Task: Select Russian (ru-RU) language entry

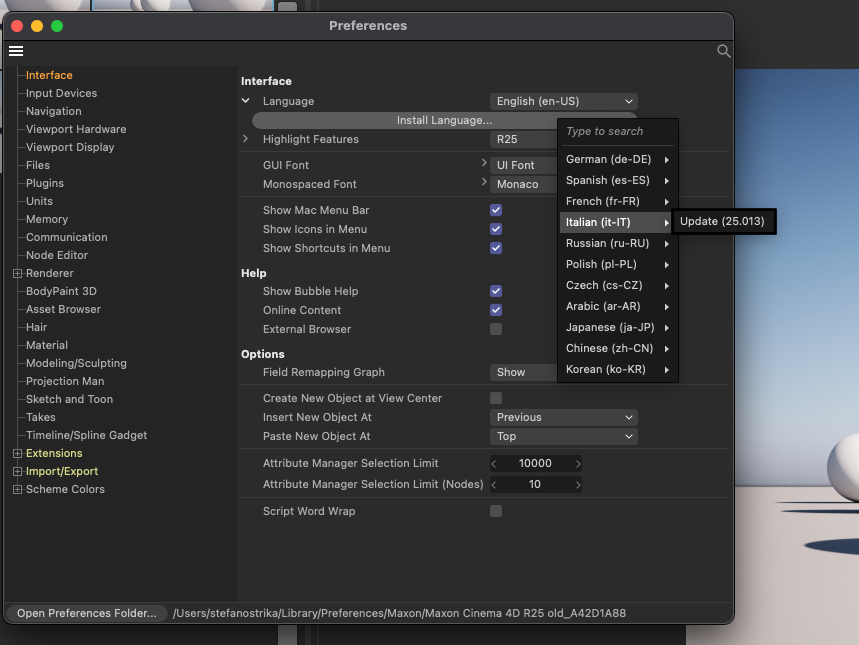Action: (x=618, y=243)
